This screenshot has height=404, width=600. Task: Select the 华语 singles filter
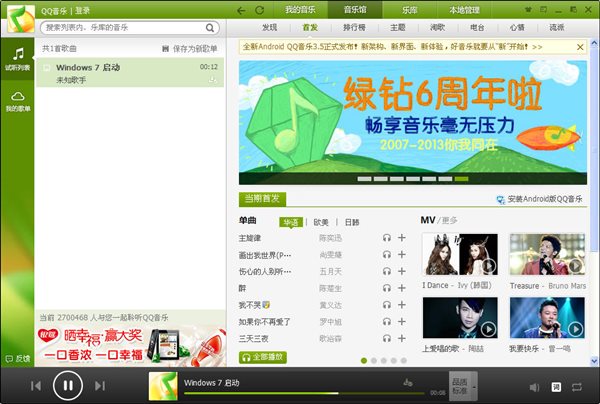coord(291,222)
